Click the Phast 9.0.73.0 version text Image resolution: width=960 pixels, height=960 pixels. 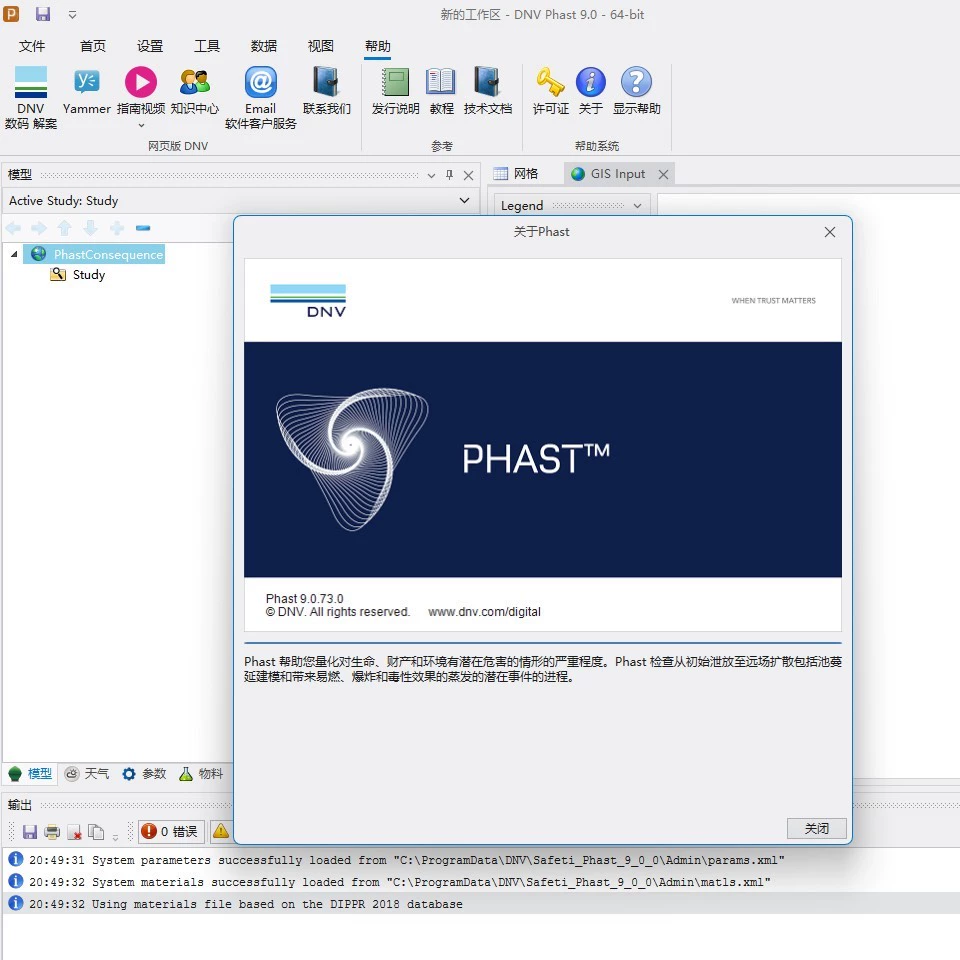(304, 598)
